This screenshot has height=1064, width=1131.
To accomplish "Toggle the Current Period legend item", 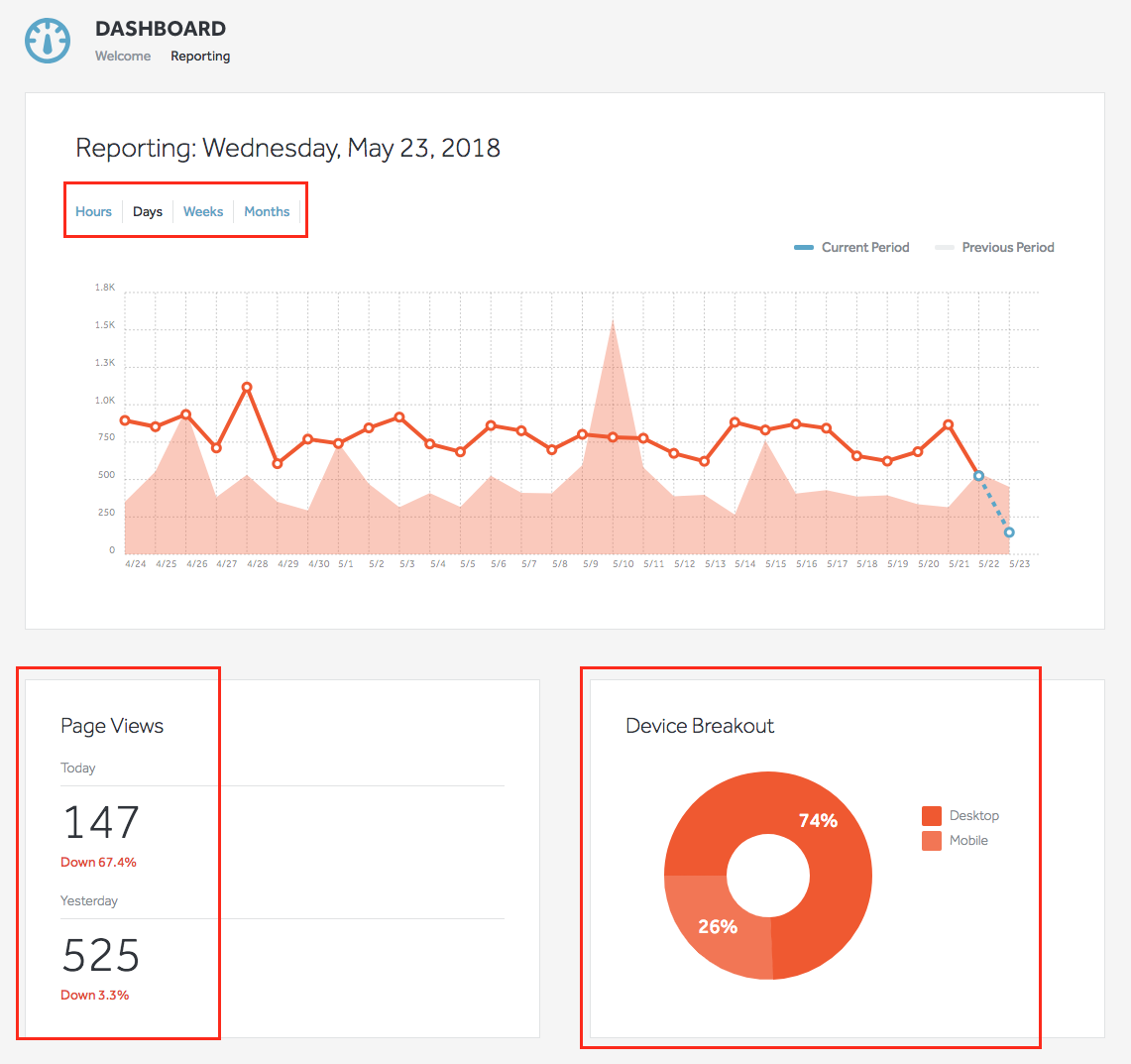I will tap(852, 247).
